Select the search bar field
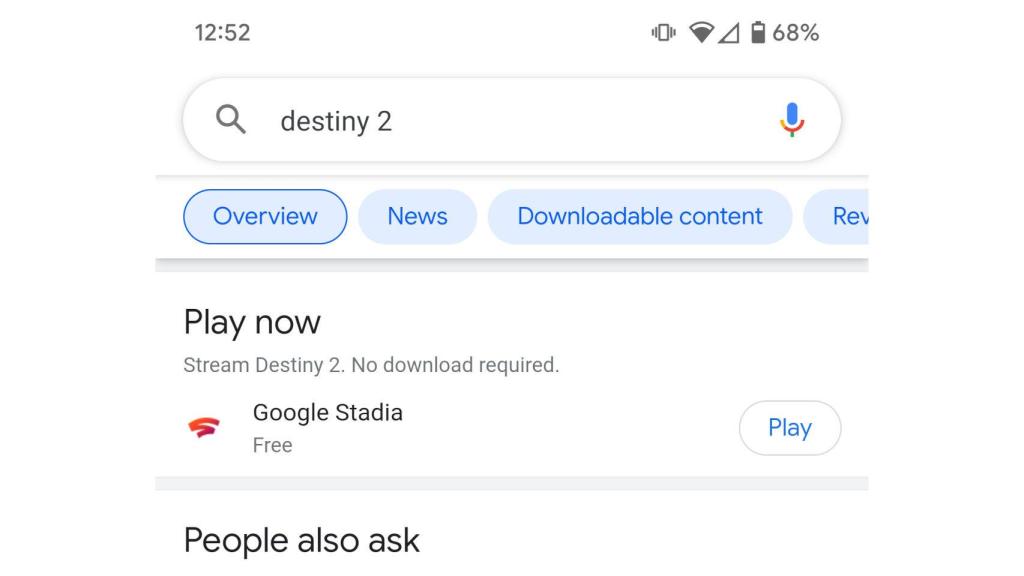Image resolution: width=1024 pixels, height=576 pixels. click(x=512, y=120)
